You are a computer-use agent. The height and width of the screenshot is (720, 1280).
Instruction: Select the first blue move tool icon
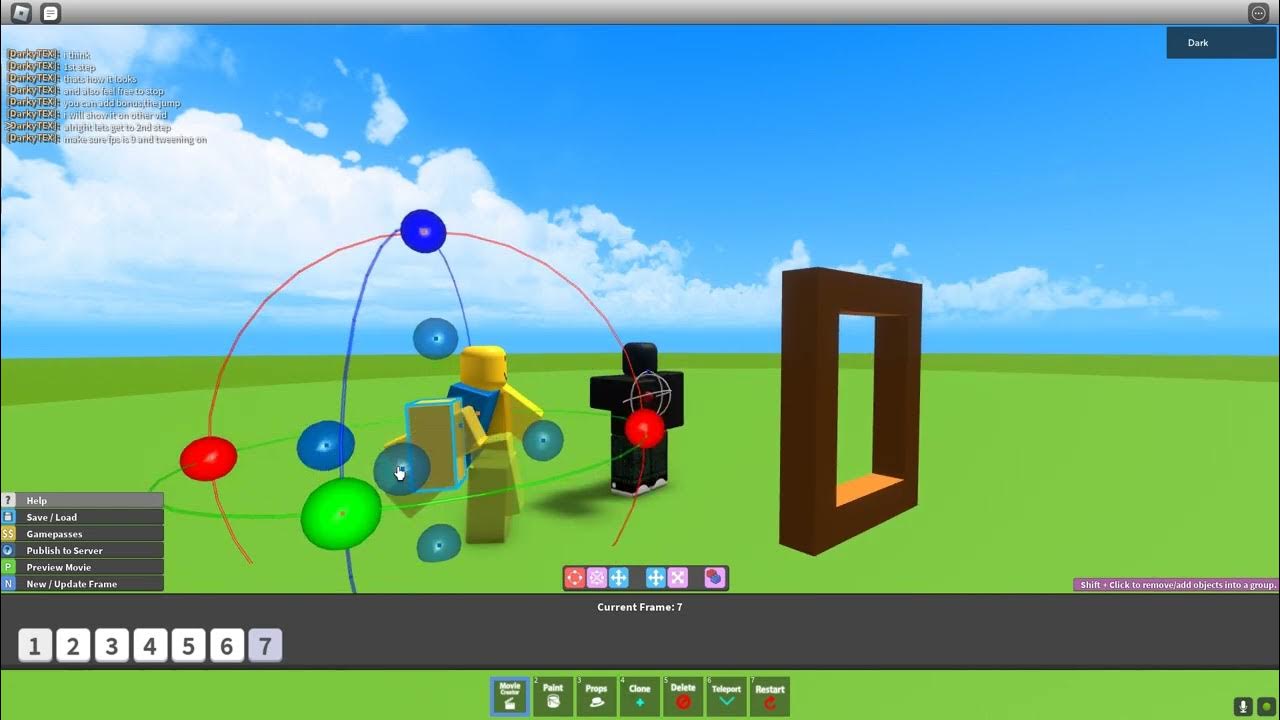[x=618, y=577]
